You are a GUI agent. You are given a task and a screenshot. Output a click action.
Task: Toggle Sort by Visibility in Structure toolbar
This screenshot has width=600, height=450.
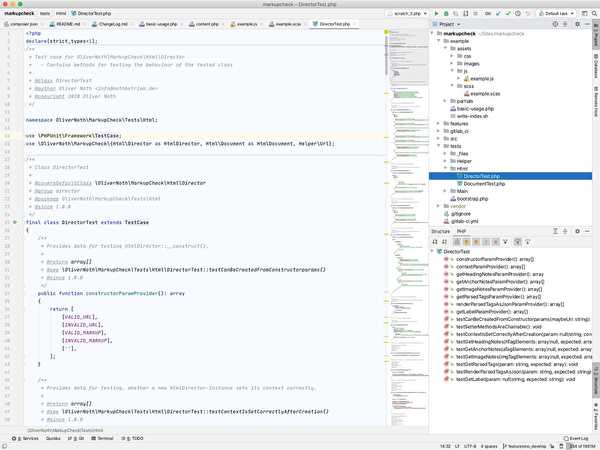pos(435,242)
